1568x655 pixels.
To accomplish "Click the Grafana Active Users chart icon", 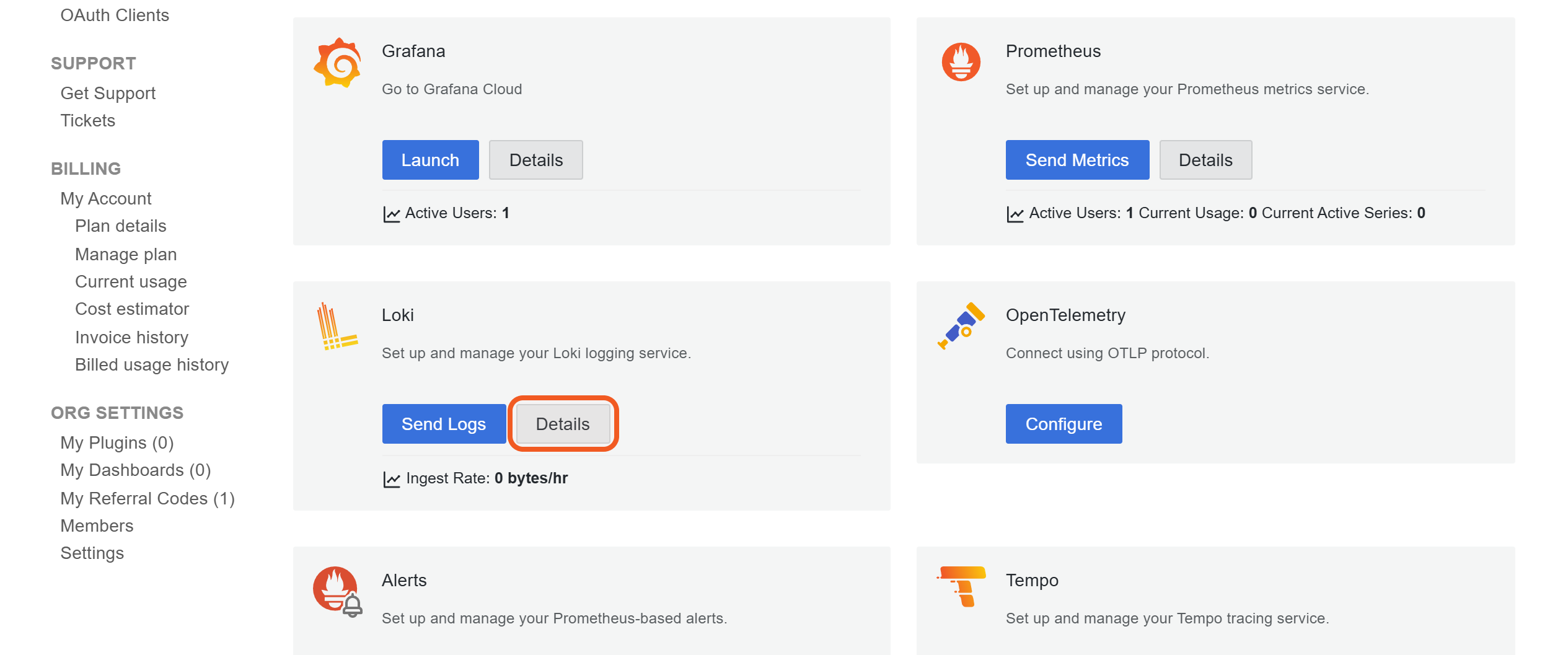I will click(x=392, y=214).
